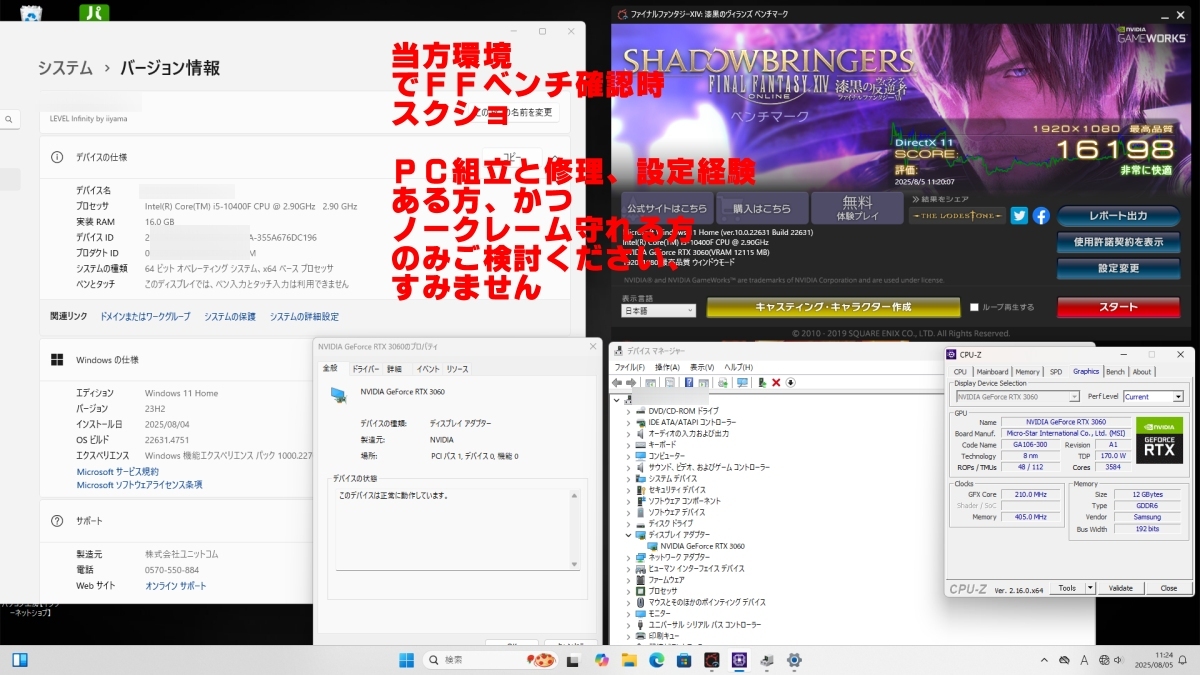Expand ディスク ドライブ node
The image size is (1200, 675).
point(628,523)
